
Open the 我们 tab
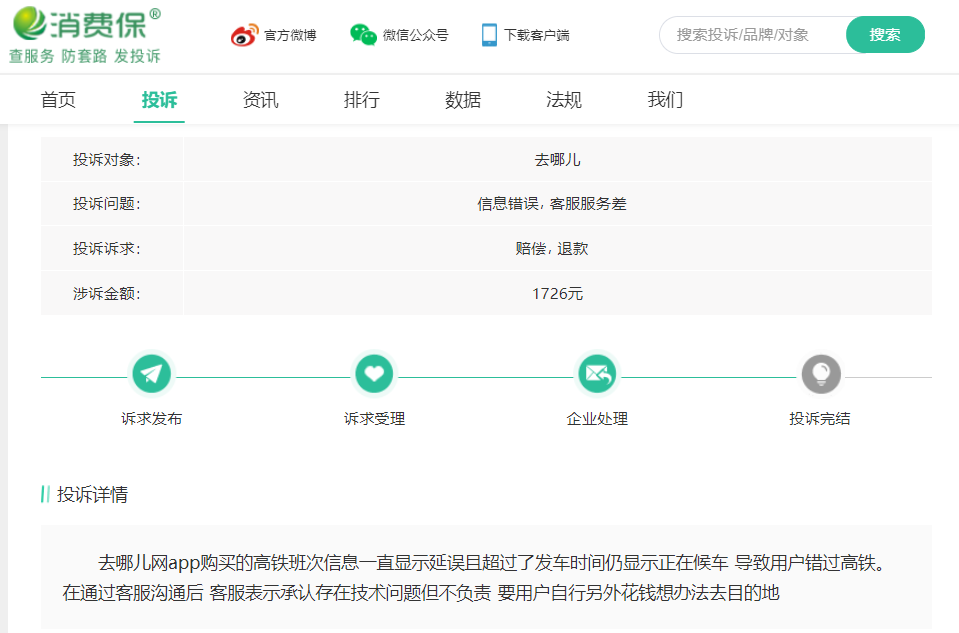[665, 100]
